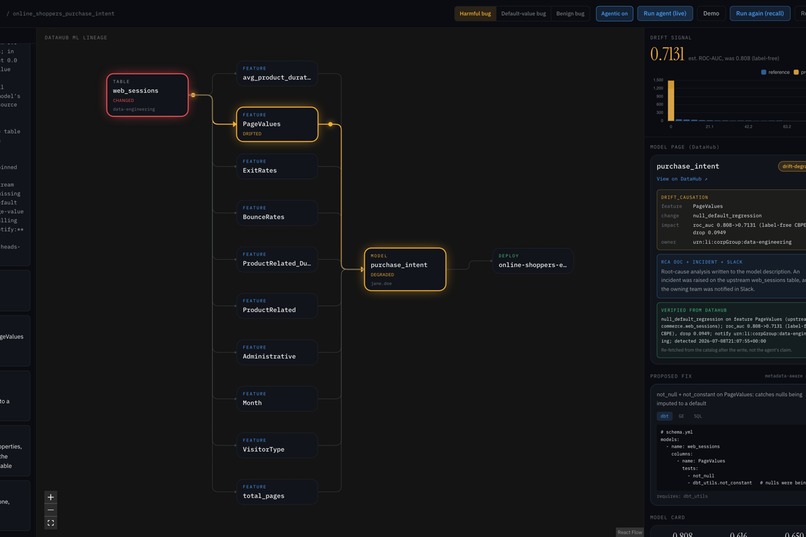The height and width of the screenshot is (537, 806).
Task: Select the BounceRates feature node
Action: tap(277, 213)
